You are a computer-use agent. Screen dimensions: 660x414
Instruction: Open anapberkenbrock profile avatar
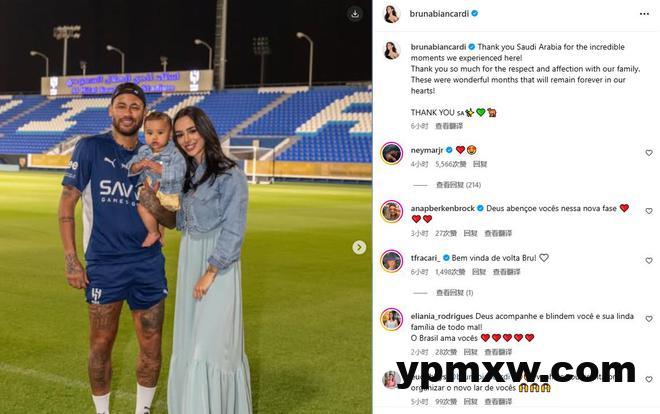click(392, 211)
